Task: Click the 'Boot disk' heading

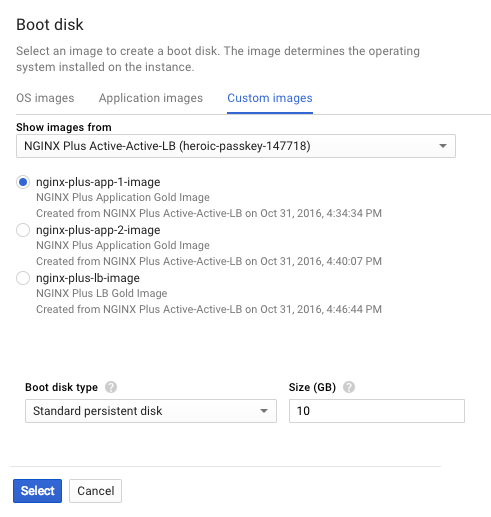Action: click(50, 25)
